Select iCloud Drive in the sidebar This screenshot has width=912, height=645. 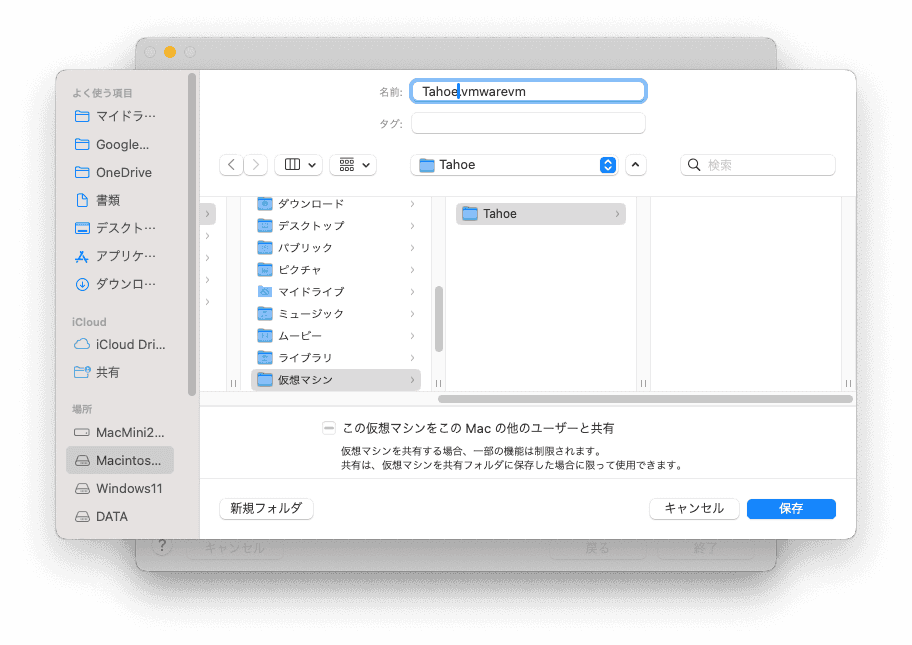(129, 344)
